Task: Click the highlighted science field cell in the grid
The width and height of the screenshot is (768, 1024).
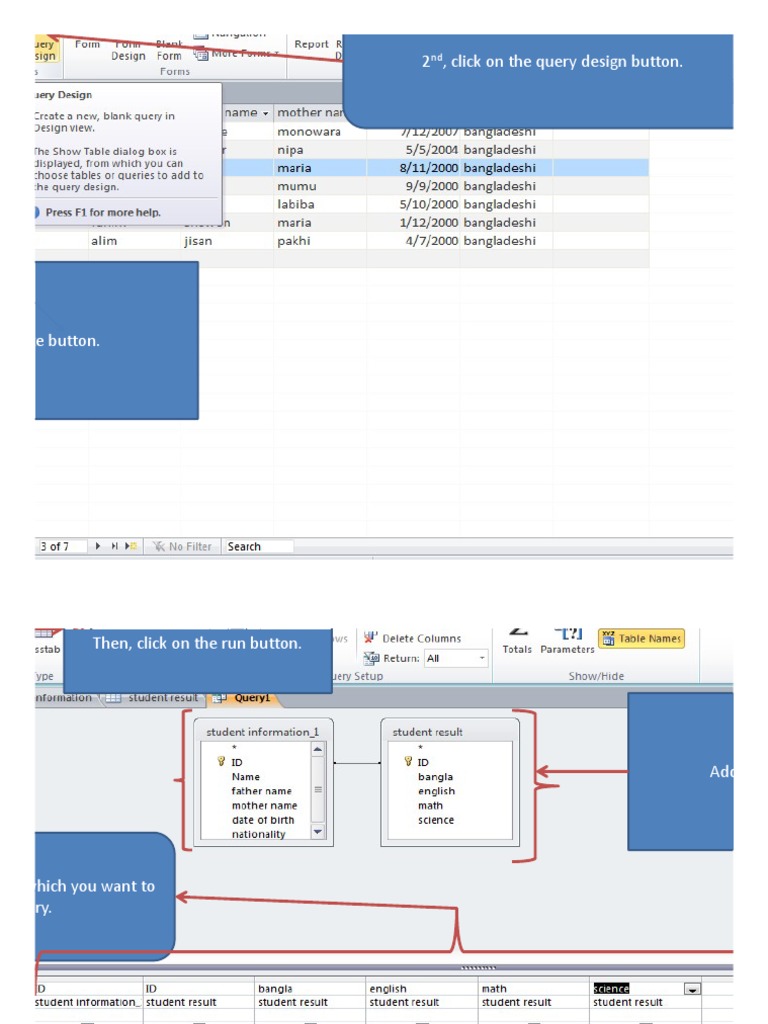Action: (611, 989)
